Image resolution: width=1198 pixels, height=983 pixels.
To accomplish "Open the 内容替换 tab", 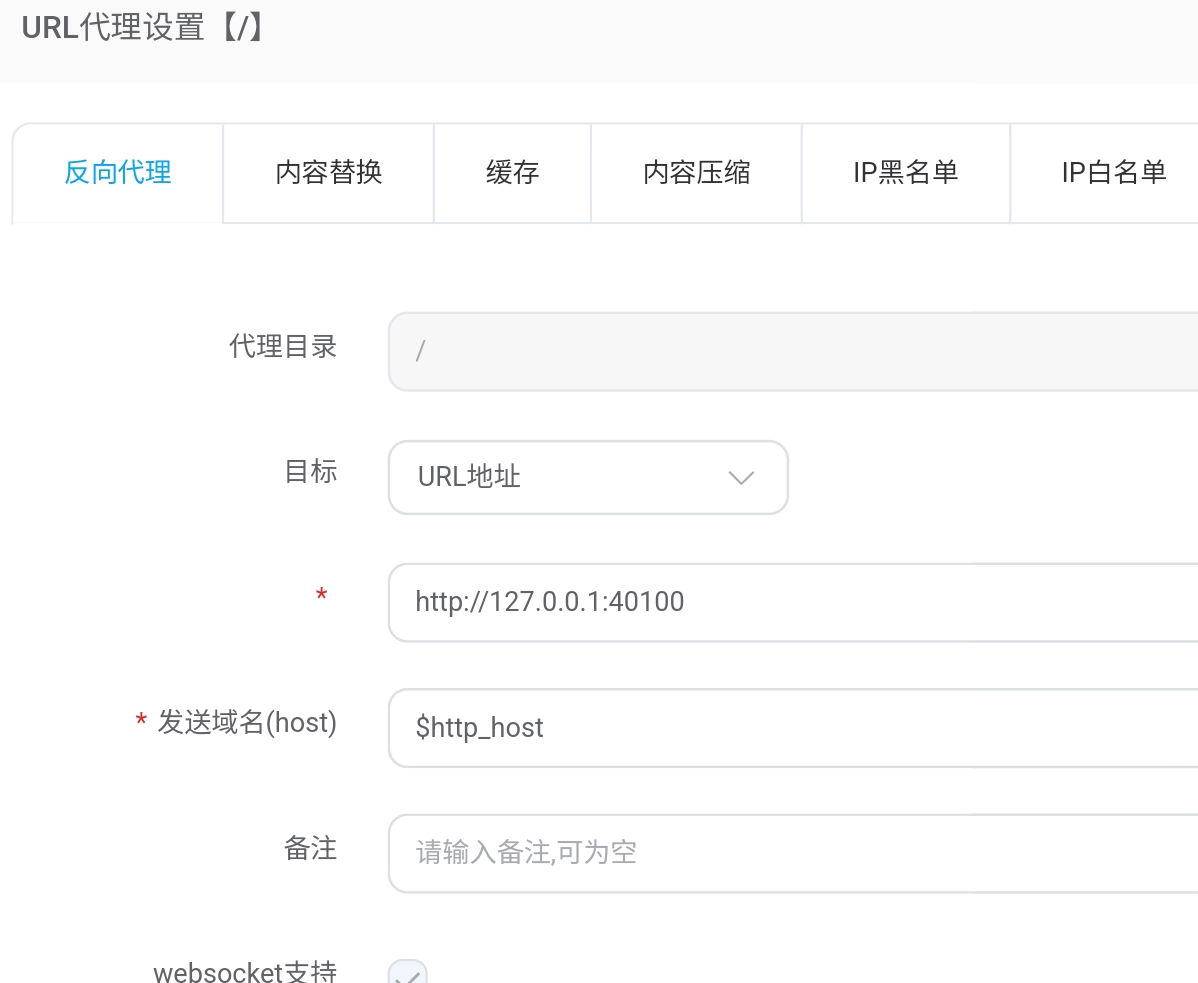I will [x=328, y=173].
